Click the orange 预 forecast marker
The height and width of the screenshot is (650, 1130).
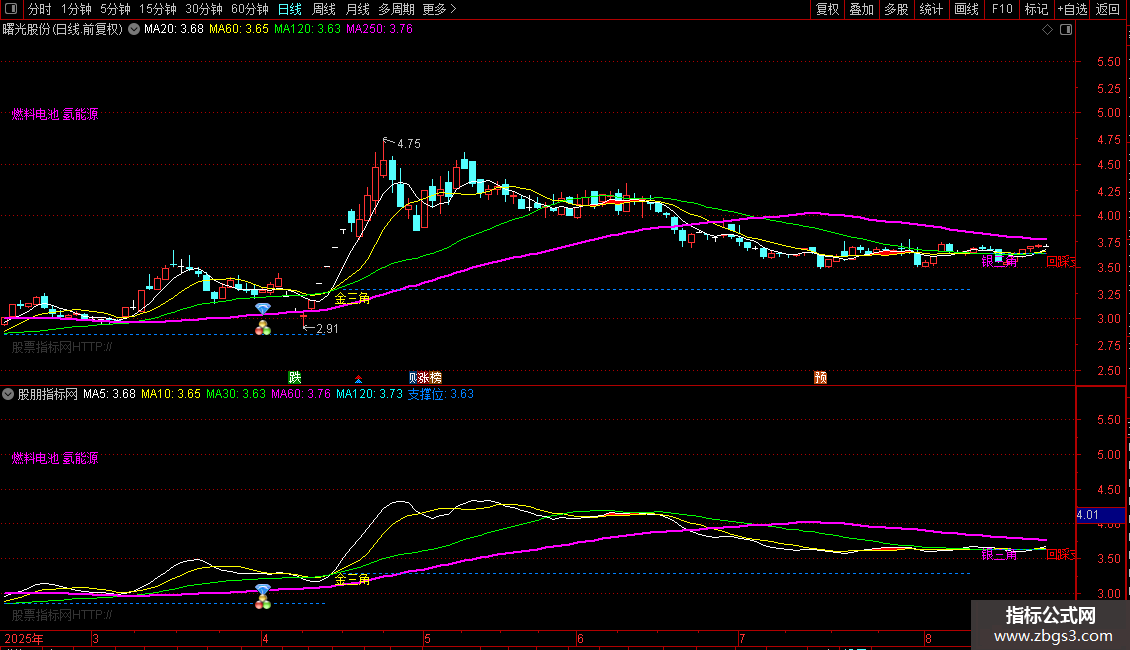click(820, 377)
